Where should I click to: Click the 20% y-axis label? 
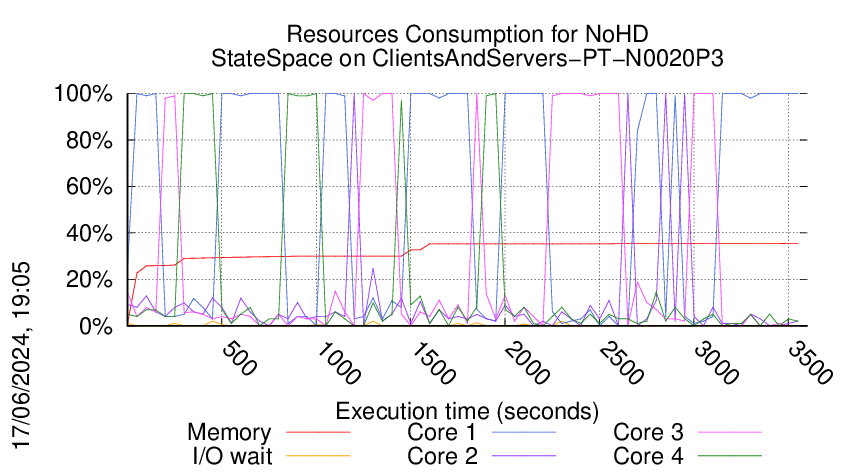coord(89,280)
